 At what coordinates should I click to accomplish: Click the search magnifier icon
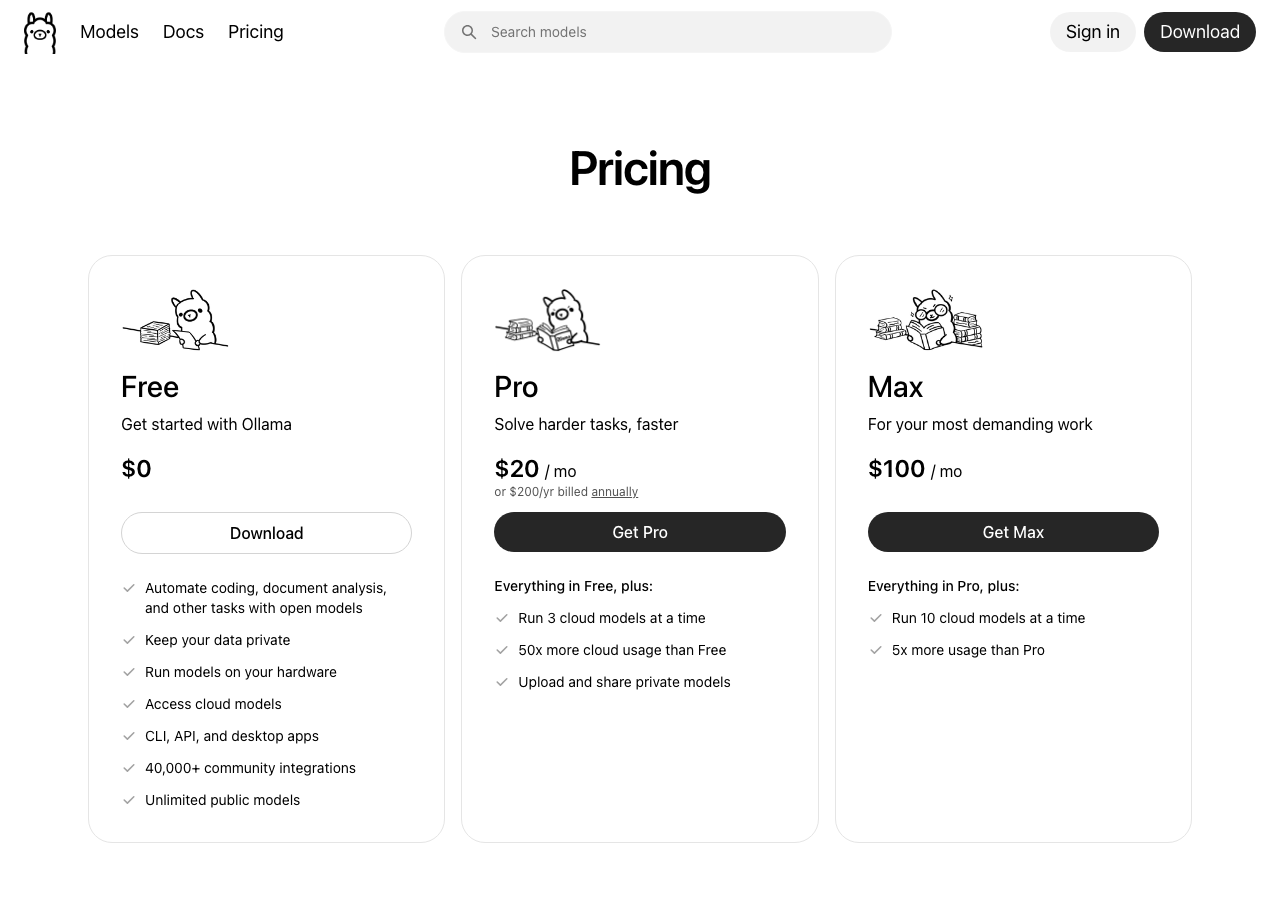pyautogui.click(x=469, y=32)
